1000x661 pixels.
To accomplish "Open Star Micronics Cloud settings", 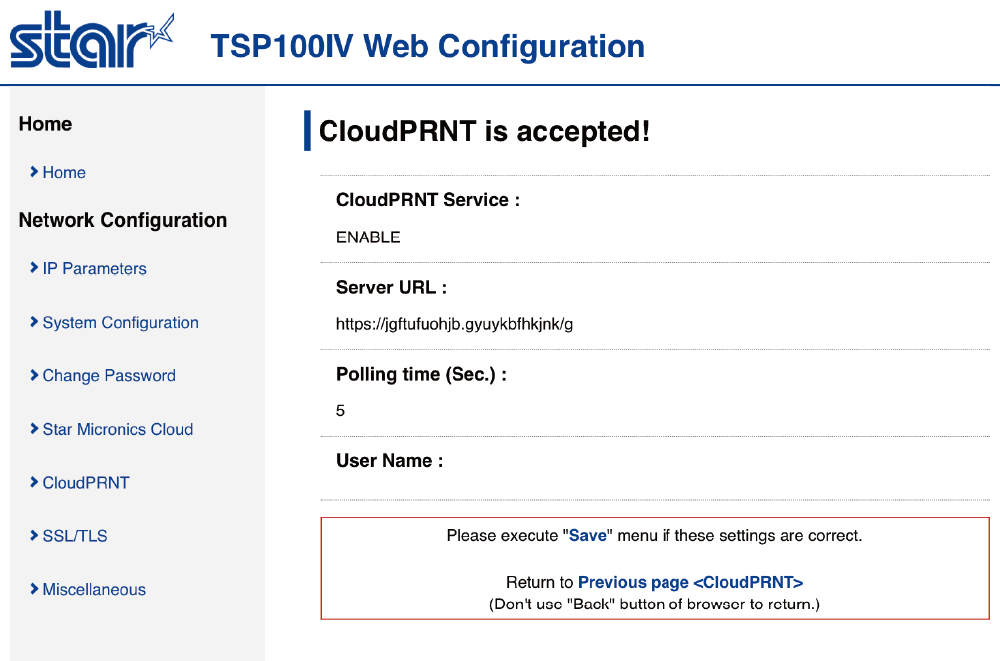I will [117, 430].
